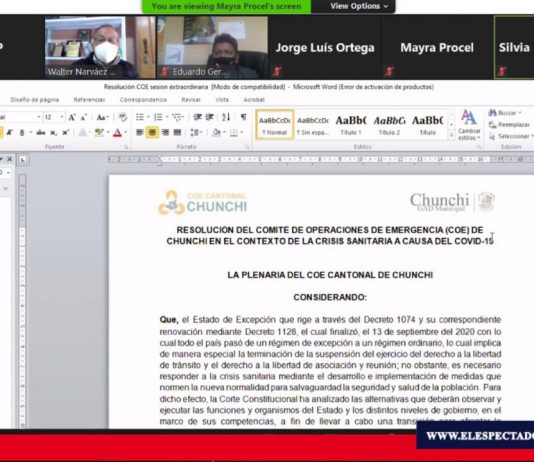Decrease the paragraph indent
This screenshot has height=462, width=534.
coord(197,117)
